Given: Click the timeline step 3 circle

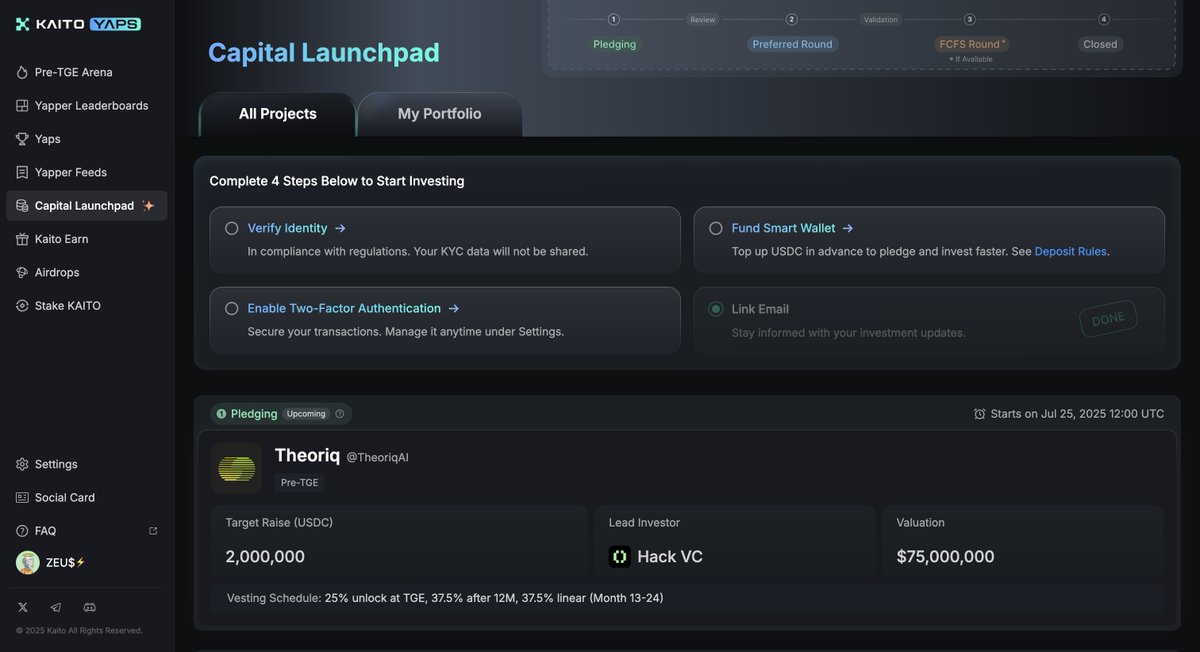Looking at the screenshot, I should 969,19.
